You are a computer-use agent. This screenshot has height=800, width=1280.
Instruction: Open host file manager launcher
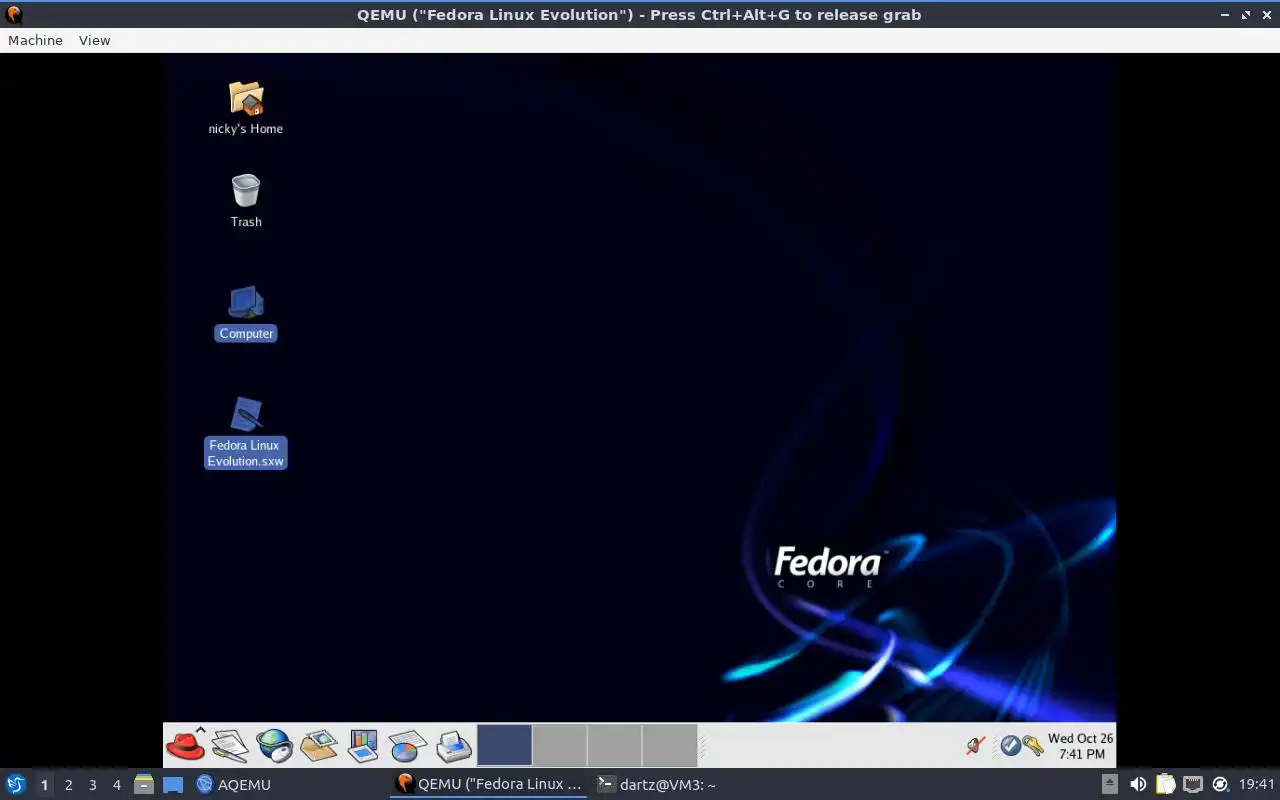pos(144,784)
